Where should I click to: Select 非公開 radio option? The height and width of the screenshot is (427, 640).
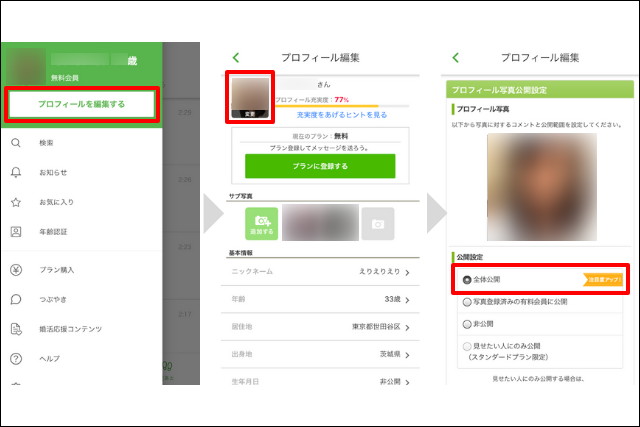click(467, 324)
